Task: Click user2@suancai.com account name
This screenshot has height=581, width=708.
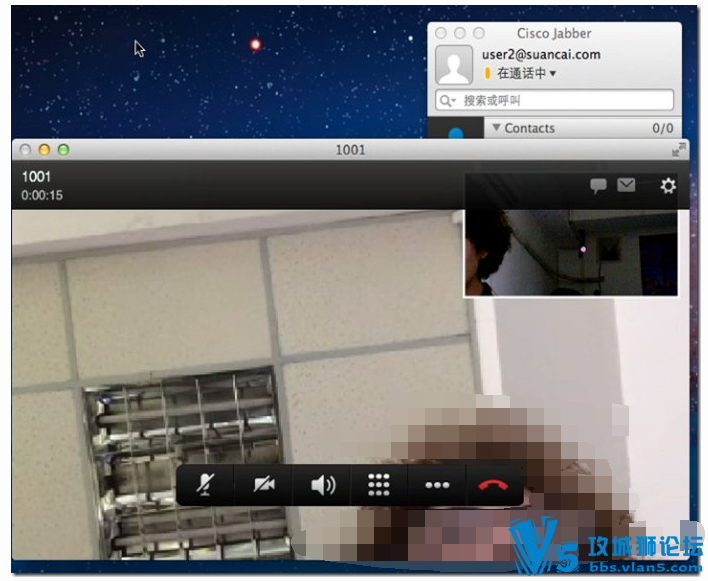Action: (541, 55)
